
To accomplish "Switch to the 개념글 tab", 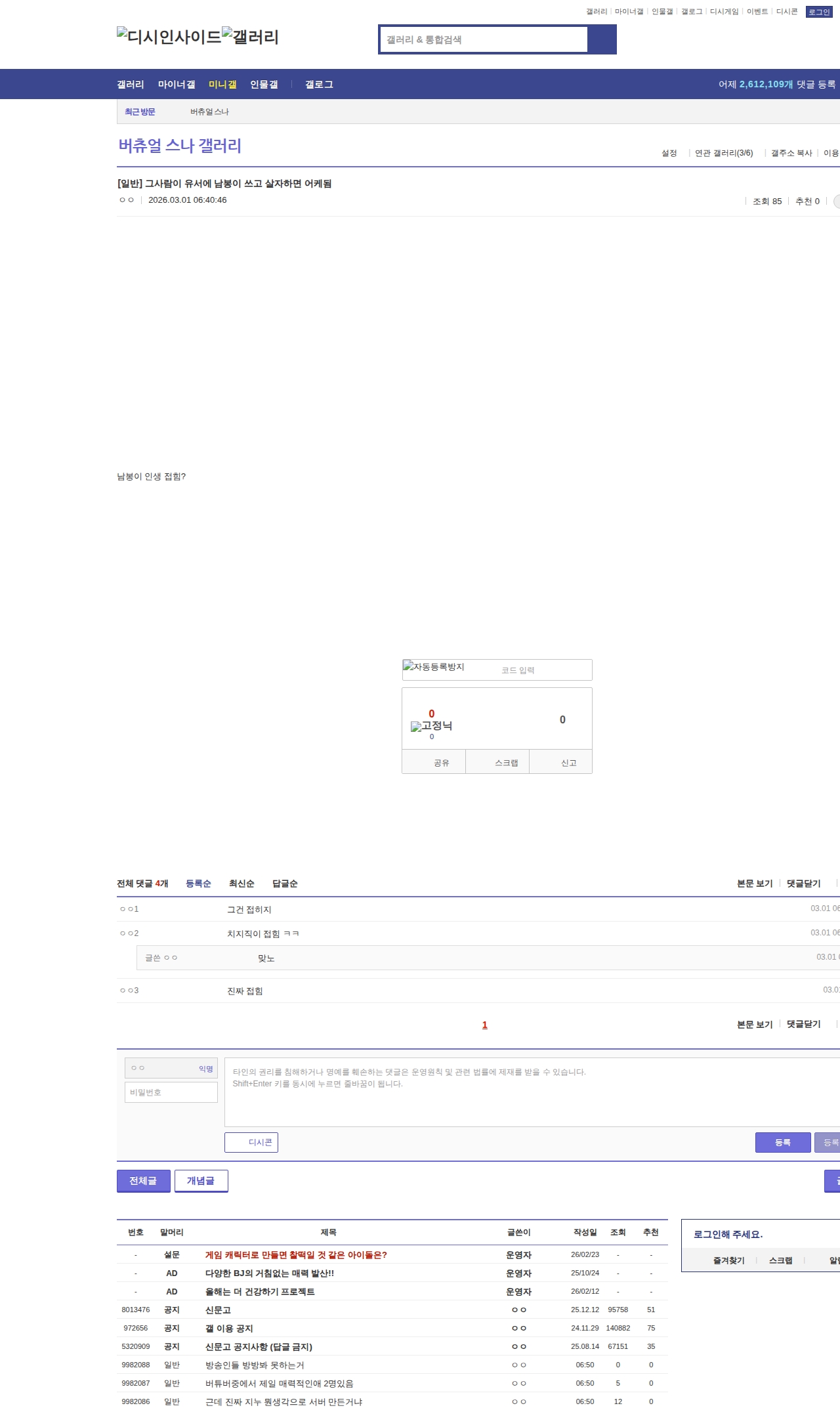I will click(201, 1181).
